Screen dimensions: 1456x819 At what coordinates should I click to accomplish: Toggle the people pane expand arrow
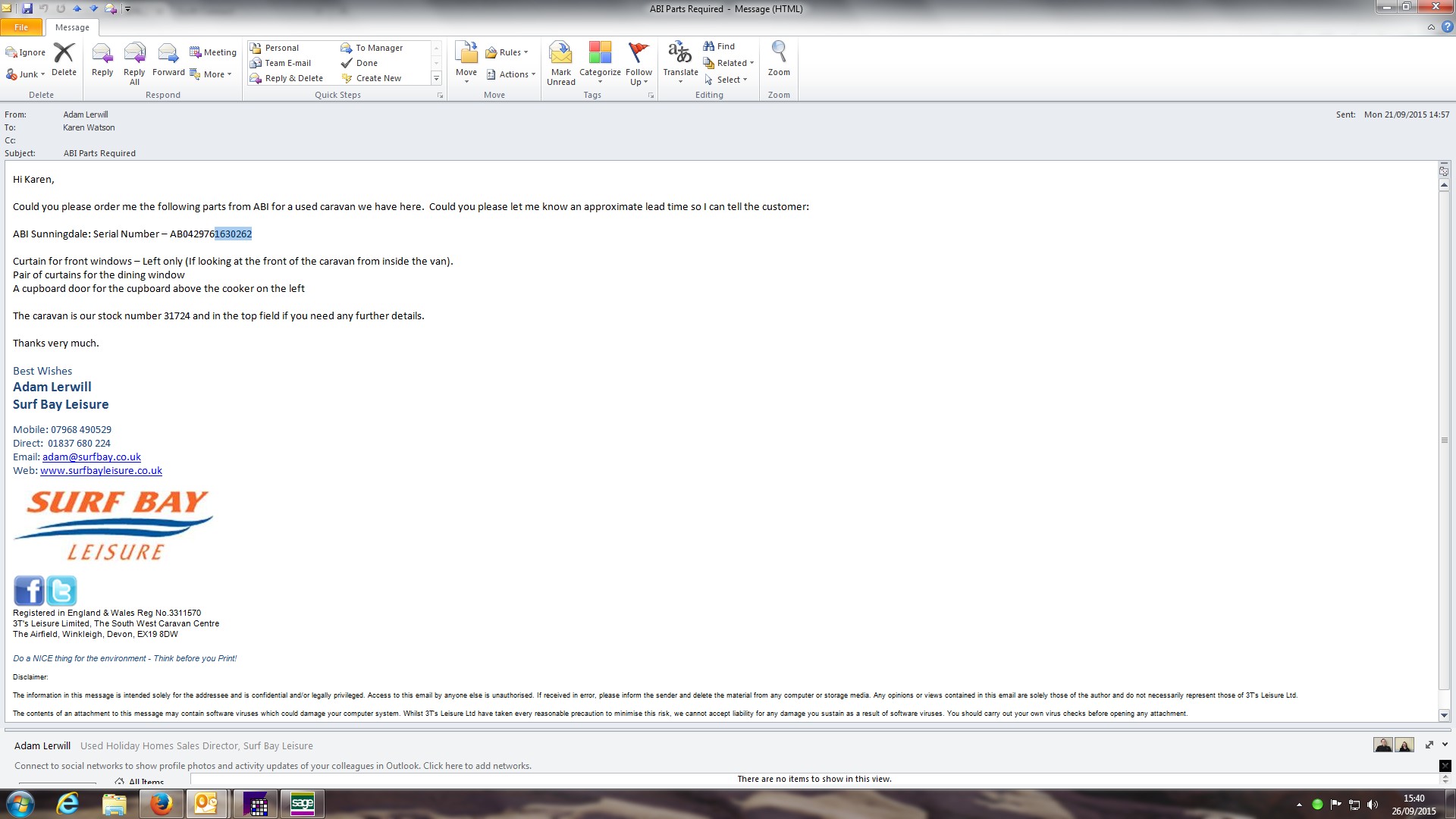(1445, 745)
